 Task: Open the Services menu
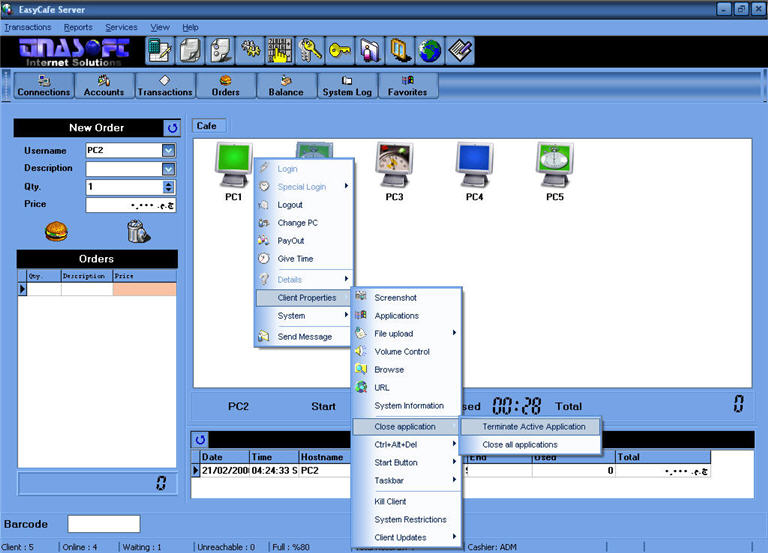(121, 27)
